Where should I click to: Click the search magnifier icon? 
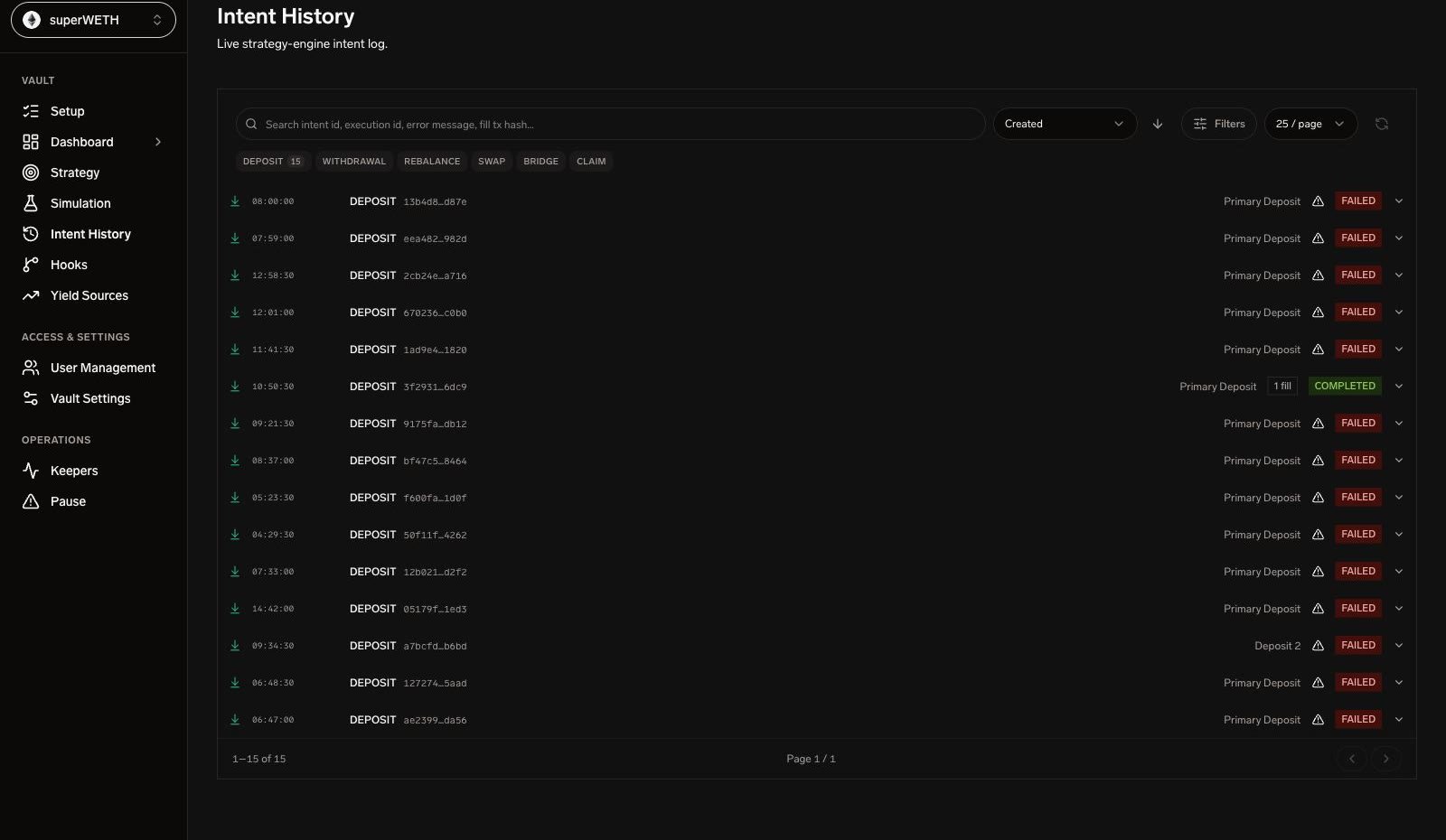(x=251, y=125)
